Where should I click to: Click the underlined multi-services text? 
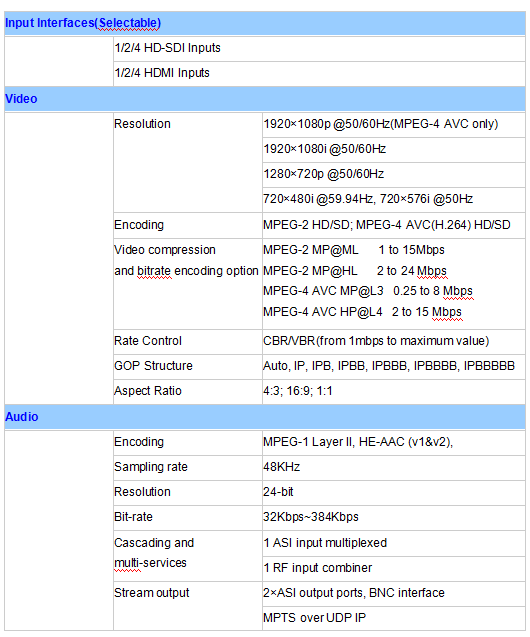pos(150,563)
